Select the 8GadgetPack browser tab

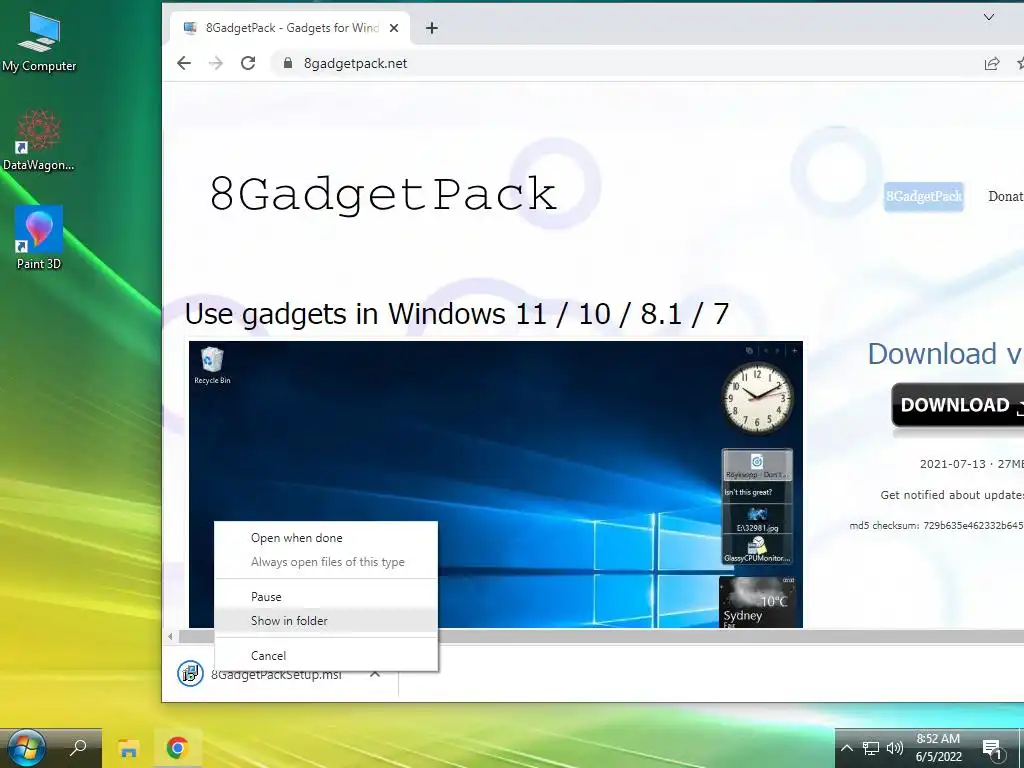tap(290, 28)
